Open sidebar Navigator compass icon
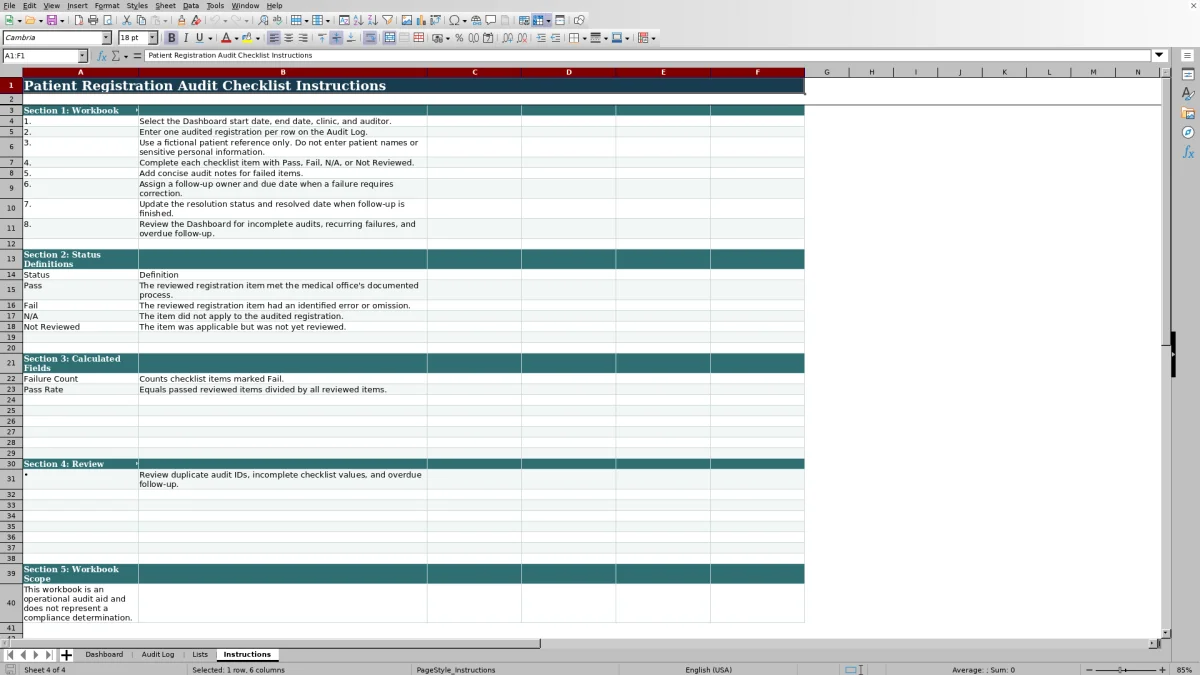The image size is (1200, 675). click(1188, 132)
